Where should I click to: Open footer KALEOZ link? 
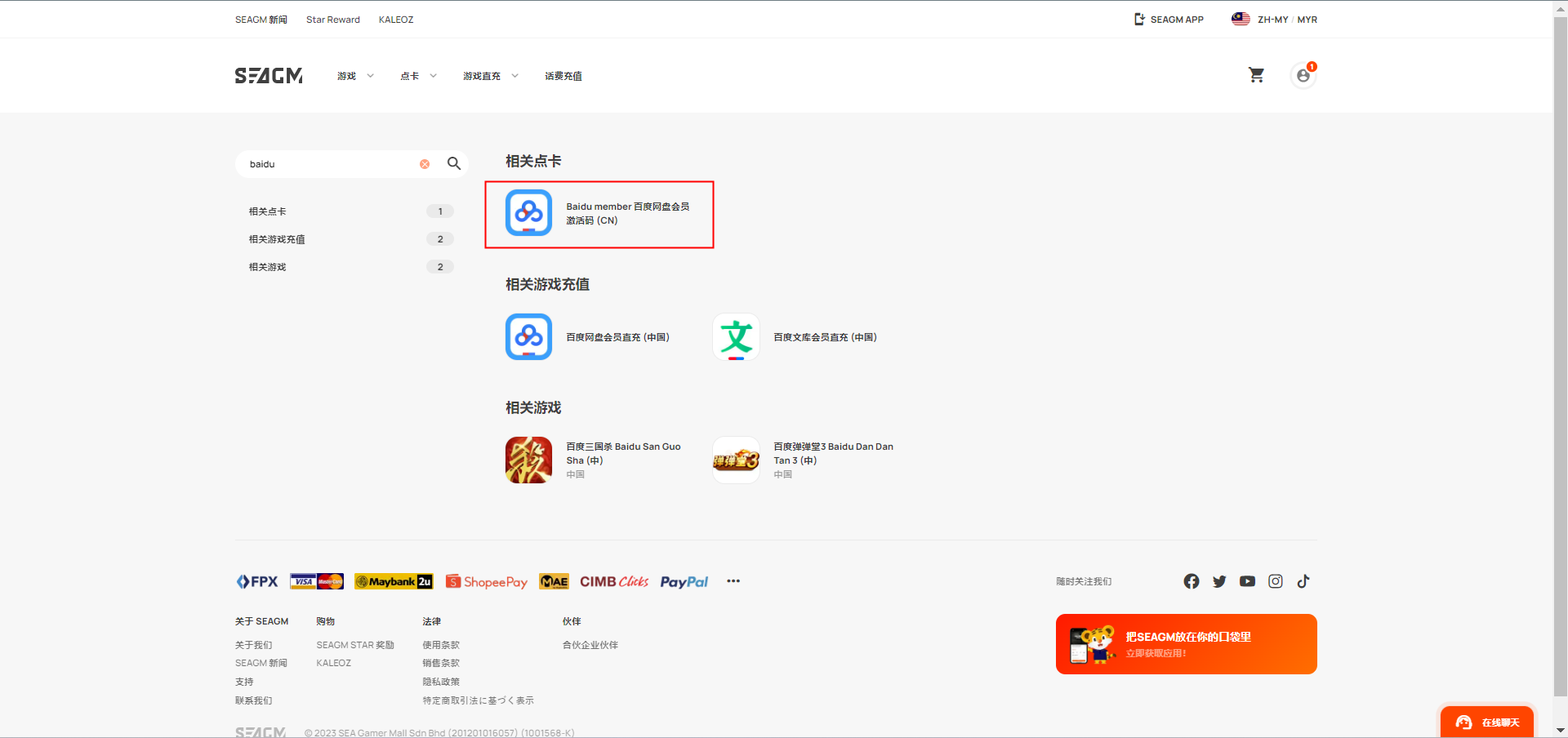(x=334, y=663)
